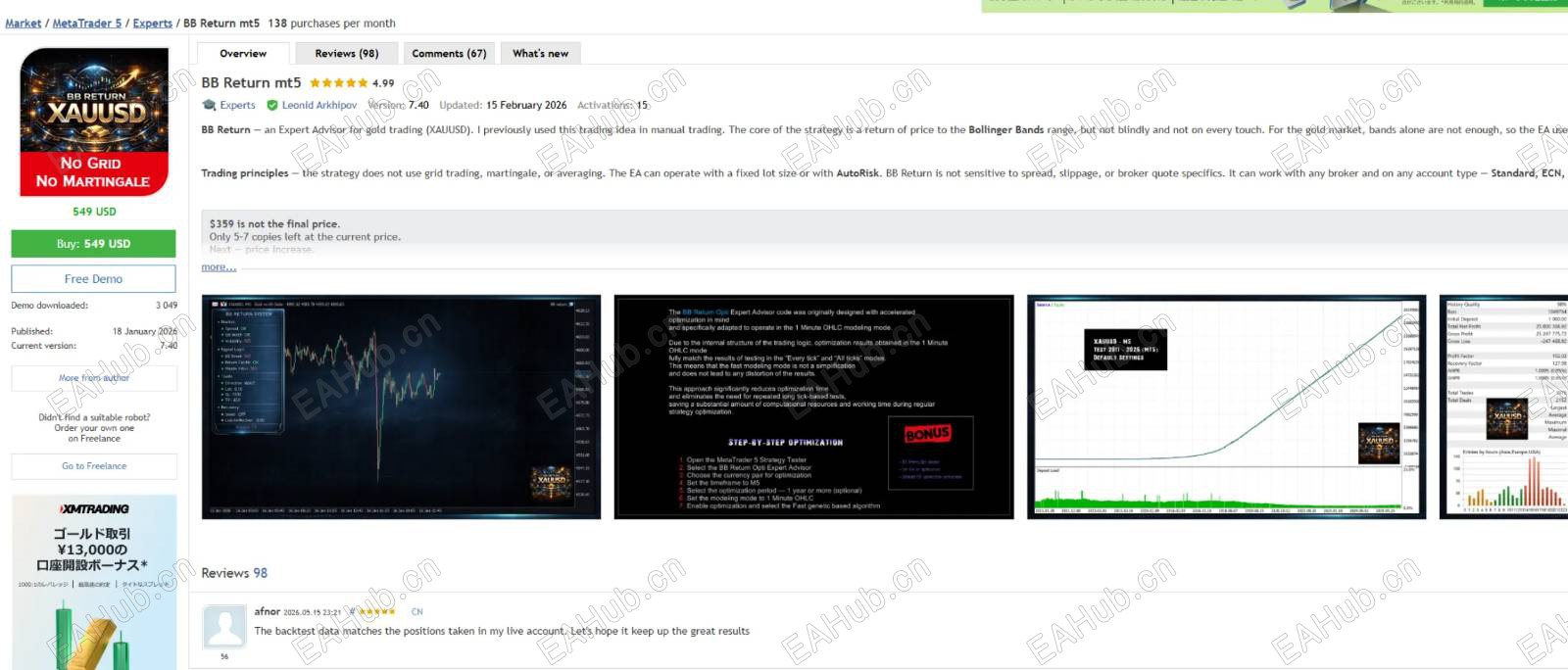This screenshot has width=1568, height=670.
Task: Click the XMTrading advertisement banner
Action: tap(94, 582)
